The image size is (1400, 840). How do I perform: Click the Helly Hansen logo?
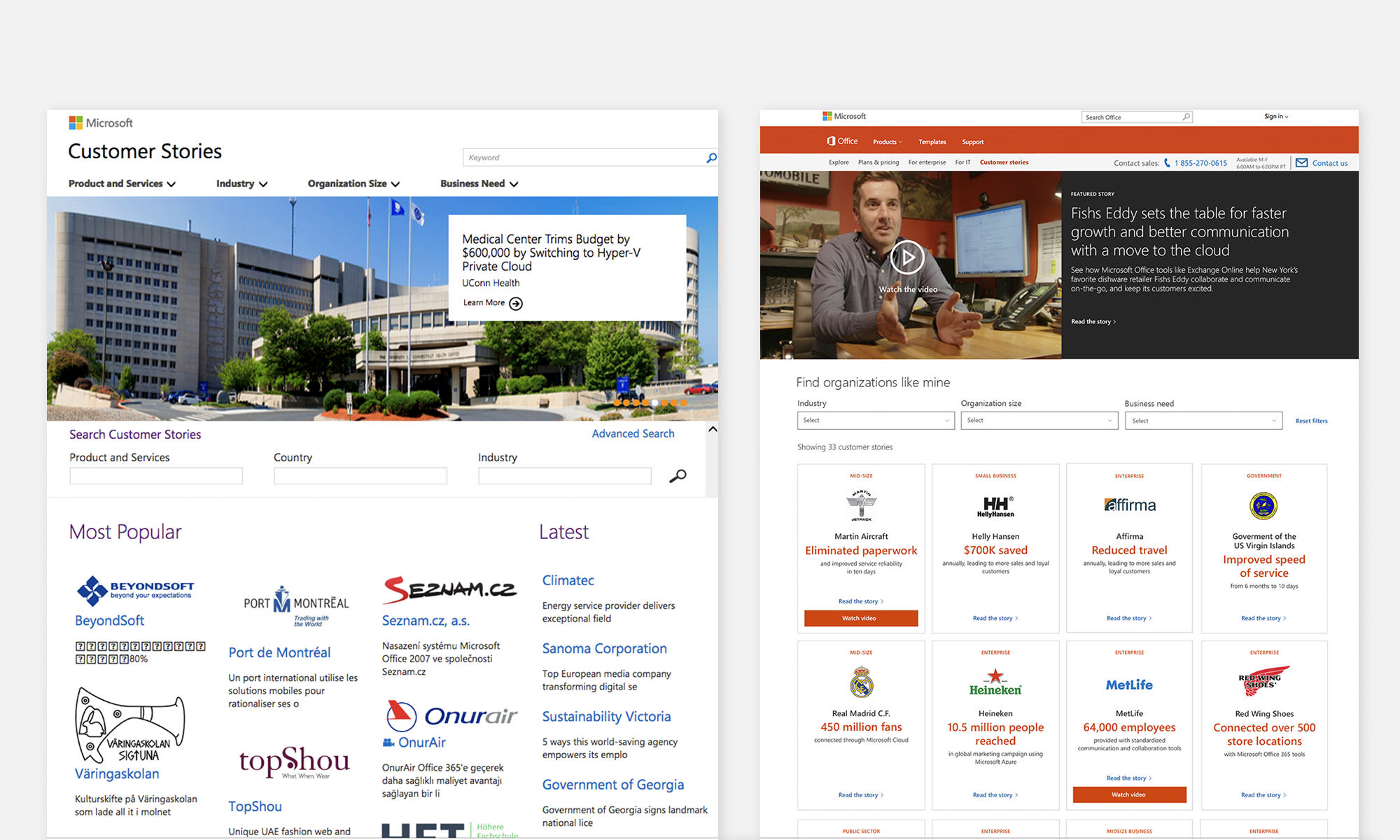pyautogui.click(x=995, y=506)
